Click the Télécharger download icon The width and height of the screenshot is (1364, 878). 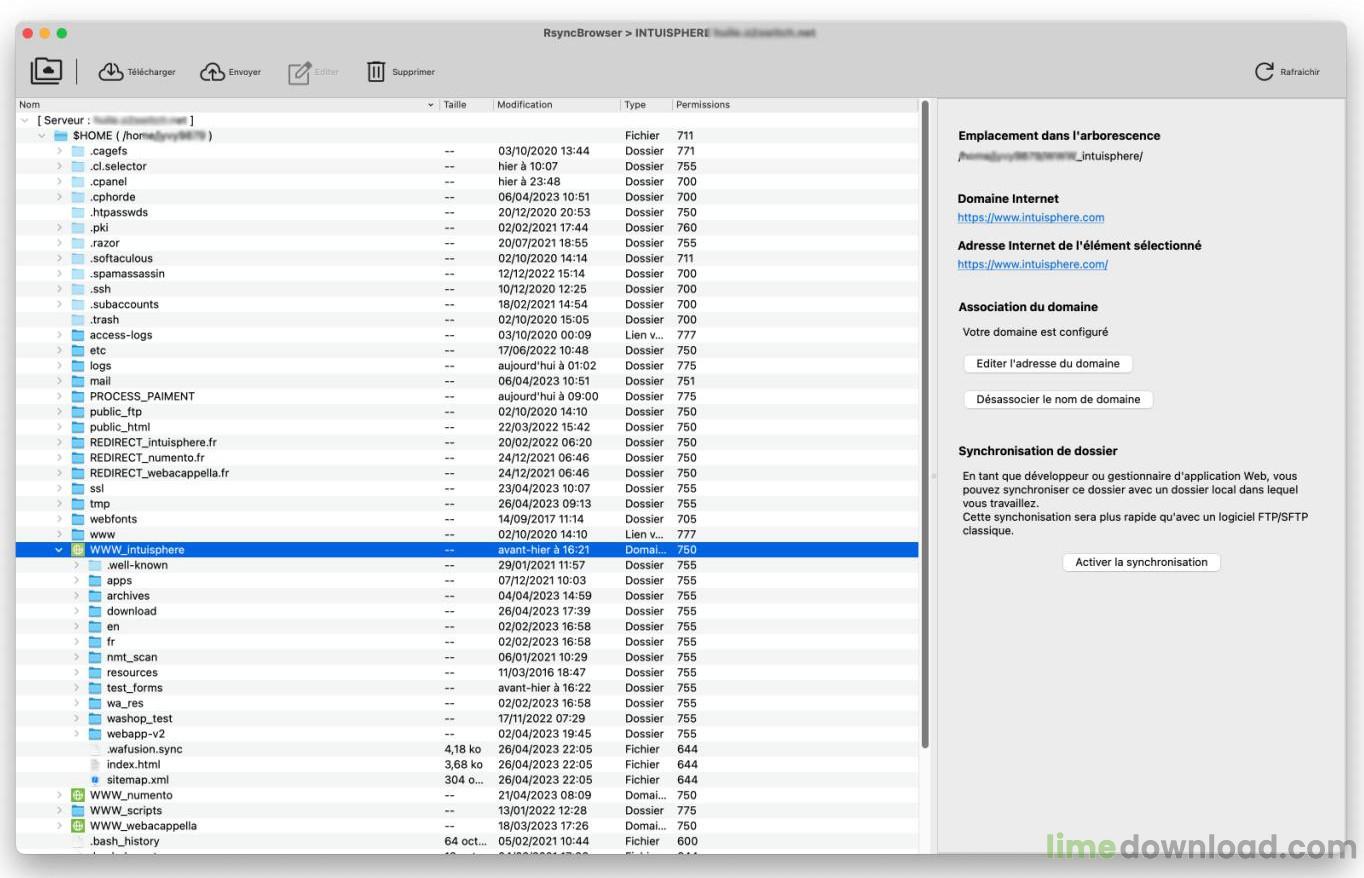click(x=110, y=70)
